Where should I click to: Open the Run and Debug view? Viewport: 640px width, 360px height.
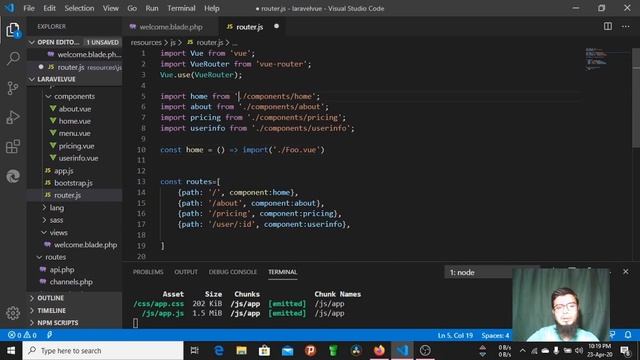point(13,117)
